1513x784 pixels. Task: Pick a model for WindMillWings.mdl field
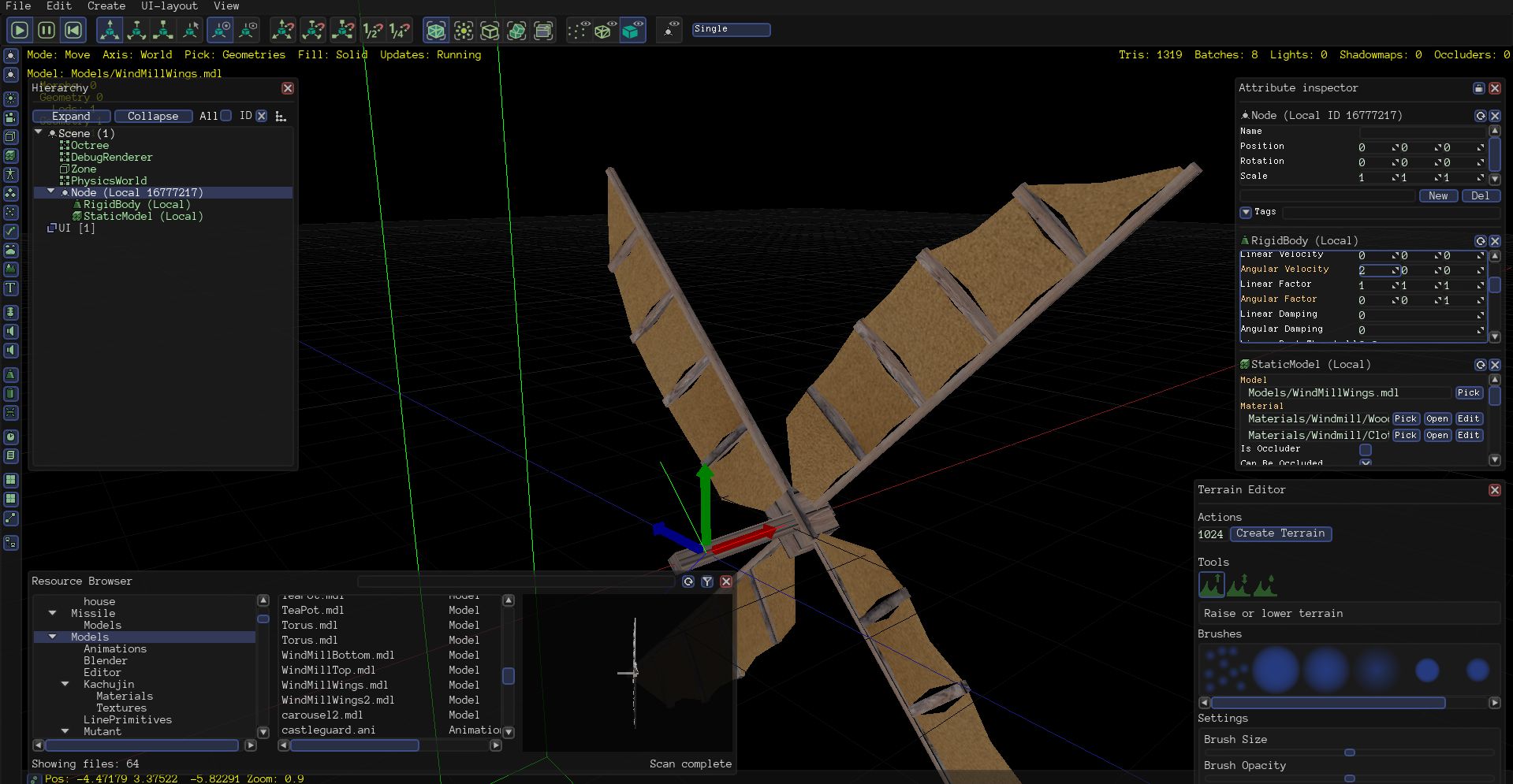[1469, 392]
